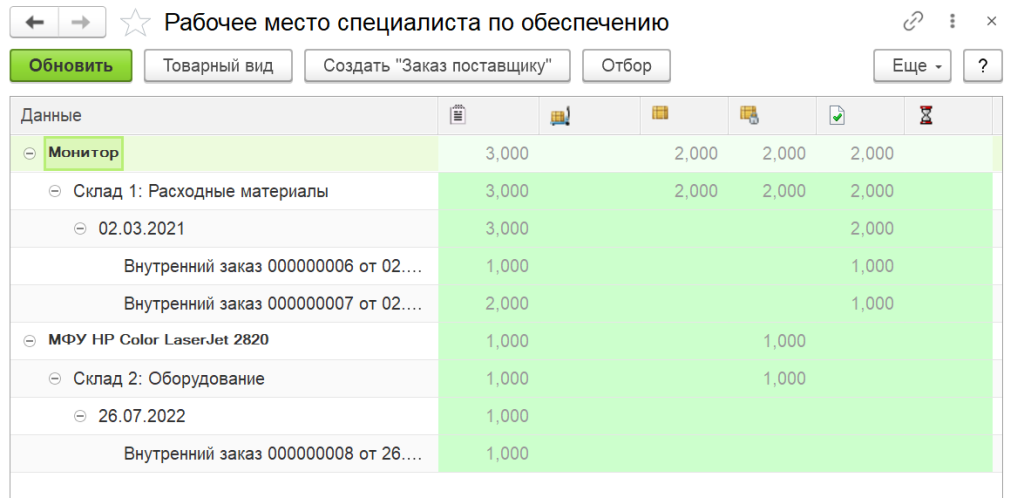
Task: Click the locked box column header icon
Action: (749, 116)
